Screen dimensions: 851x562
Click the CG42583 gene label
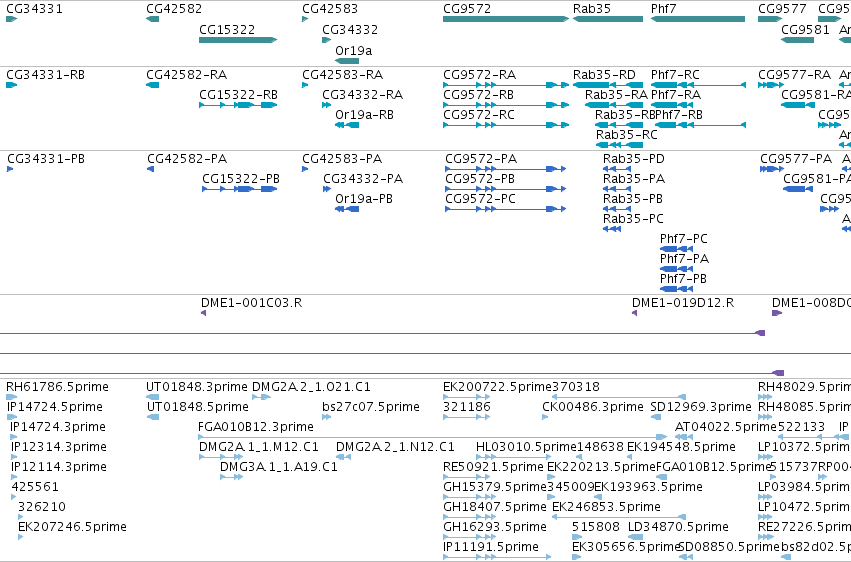point(330,9)
